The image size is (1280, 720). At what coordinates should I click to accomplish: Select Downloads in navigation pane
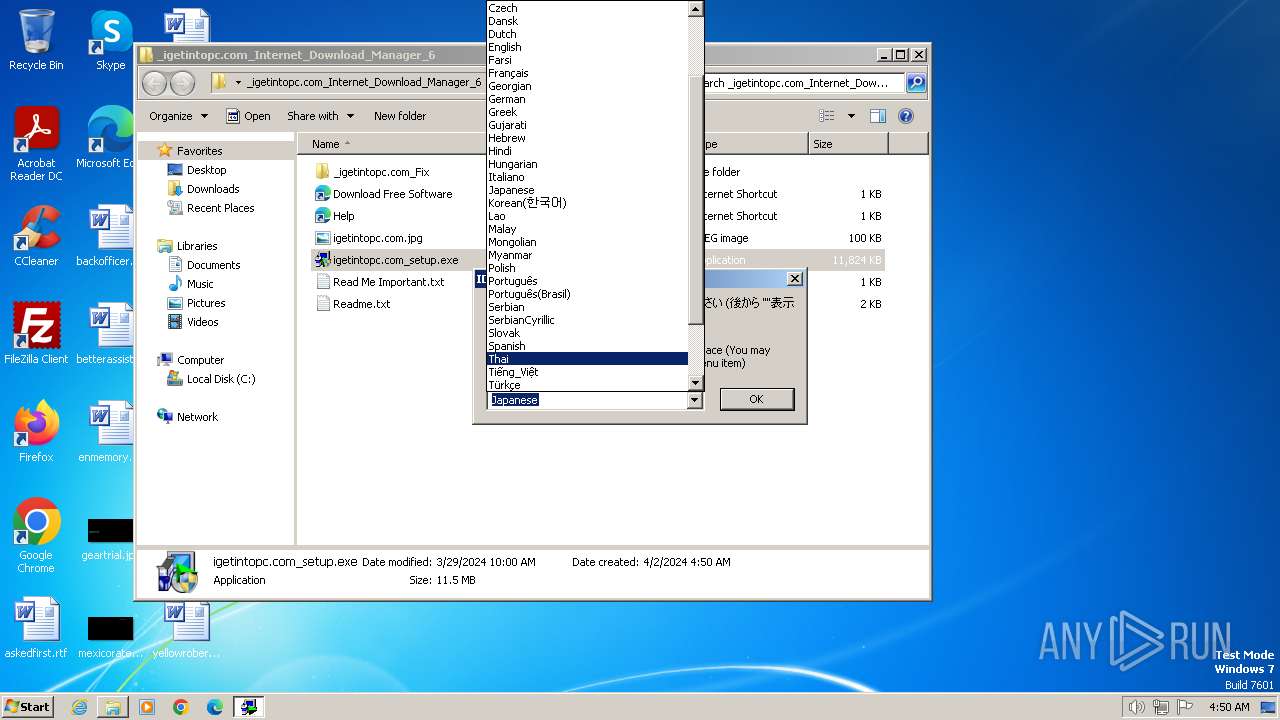coord(212,189)
